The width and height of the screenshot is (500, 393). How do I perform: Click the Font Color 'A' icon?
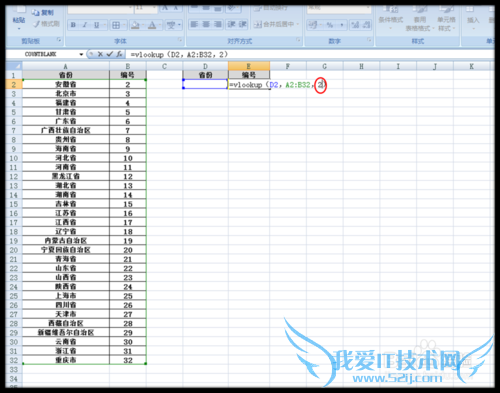152,25
